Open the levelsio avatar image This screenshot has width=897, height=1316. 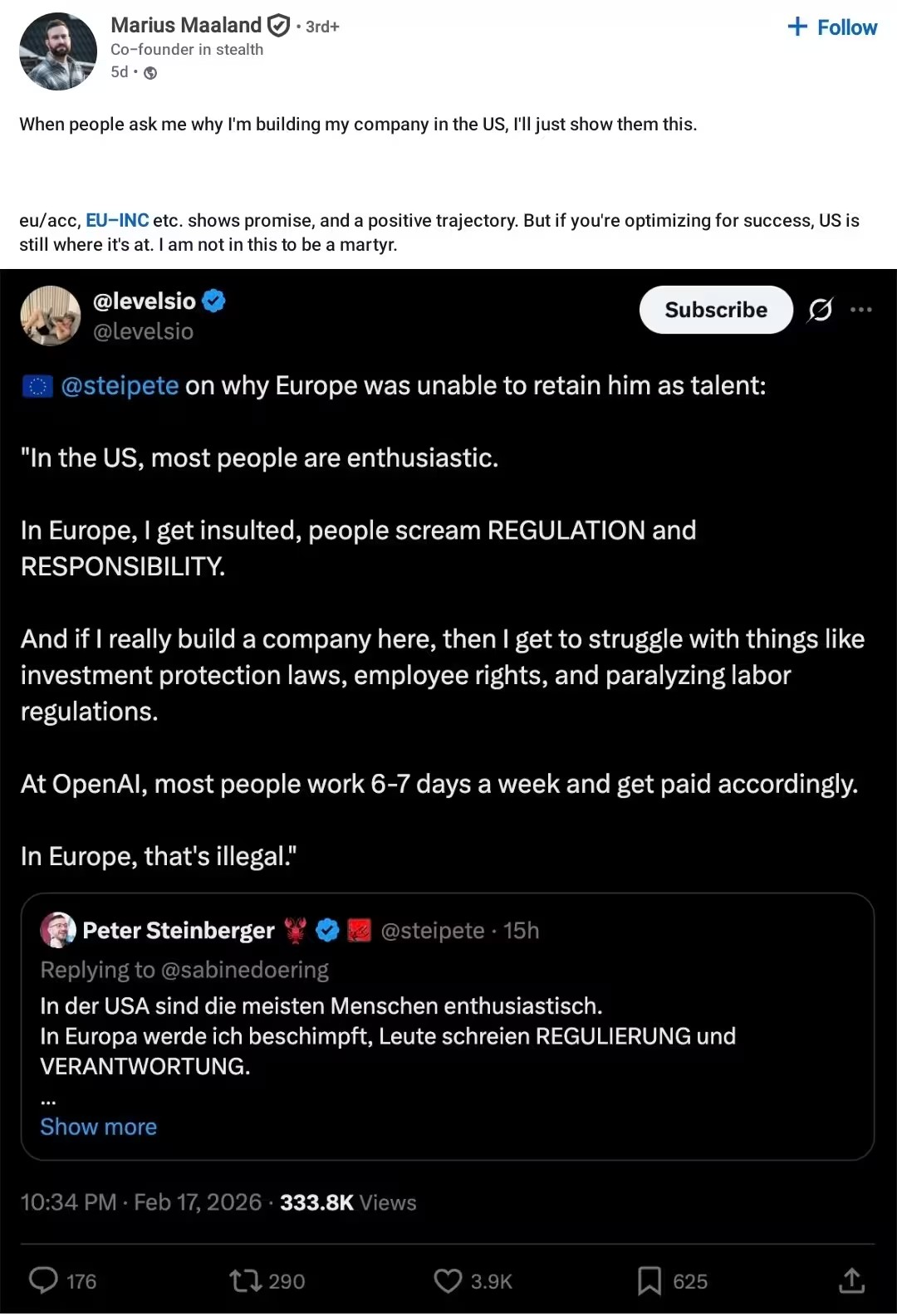point(51,316)
